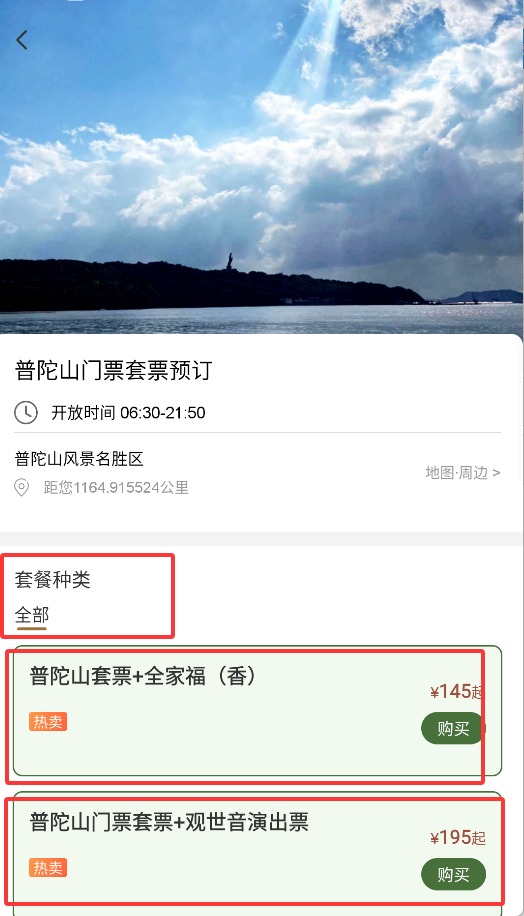Tap the ¥145起 price
The height and width of the screenshot is (916, 524).
coord(457,692)
